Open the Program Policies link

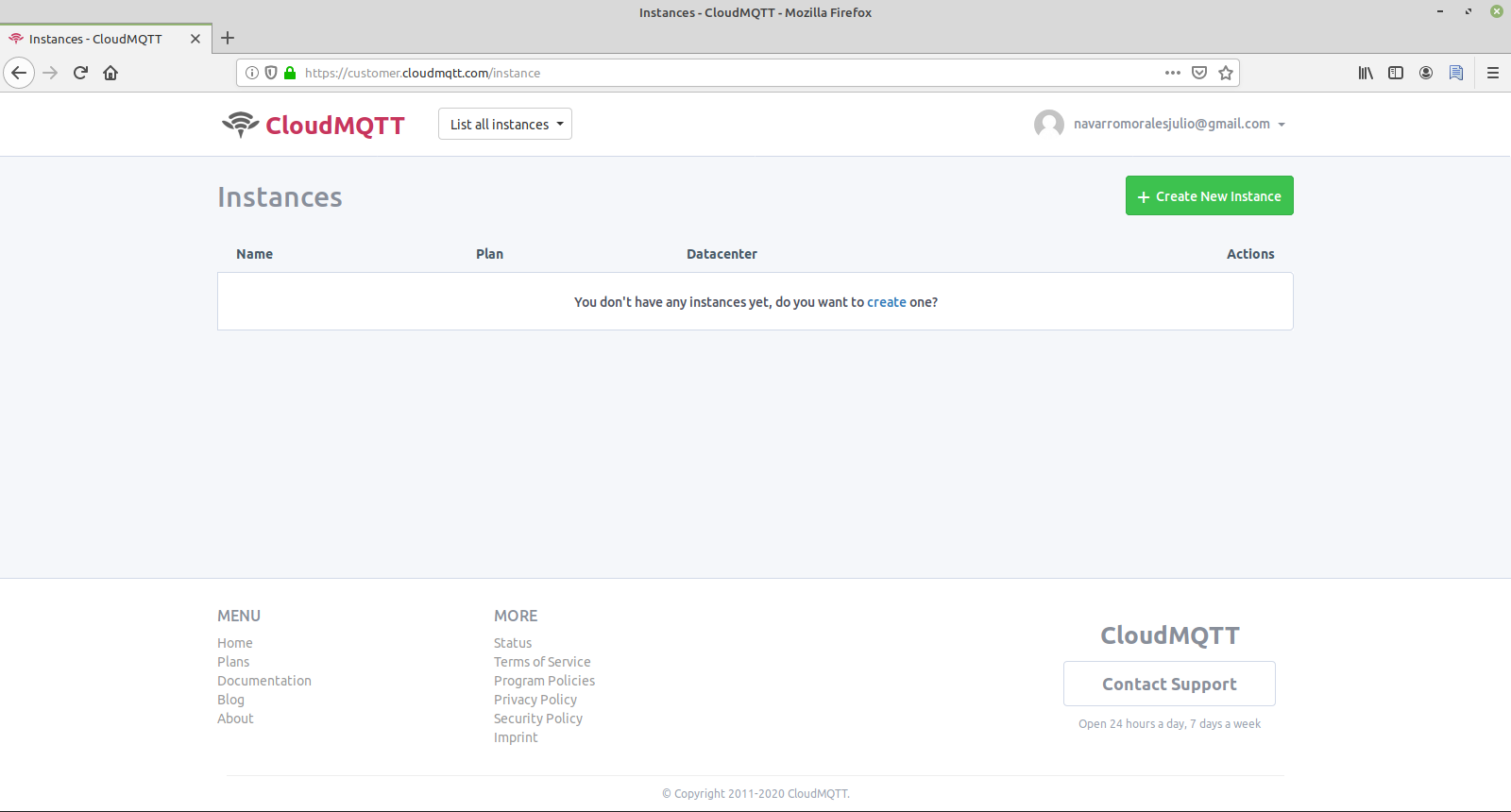[545, 681]
